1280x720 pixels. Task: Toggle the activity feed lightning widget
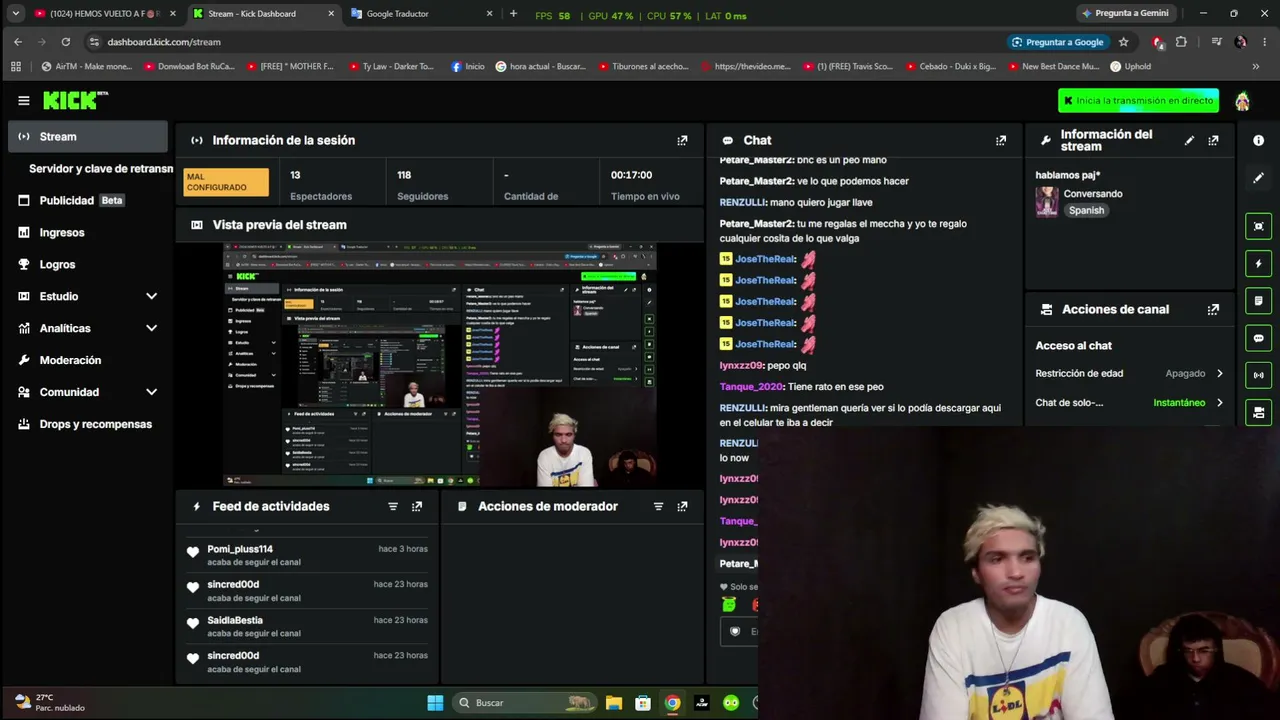click(1258, 263)
